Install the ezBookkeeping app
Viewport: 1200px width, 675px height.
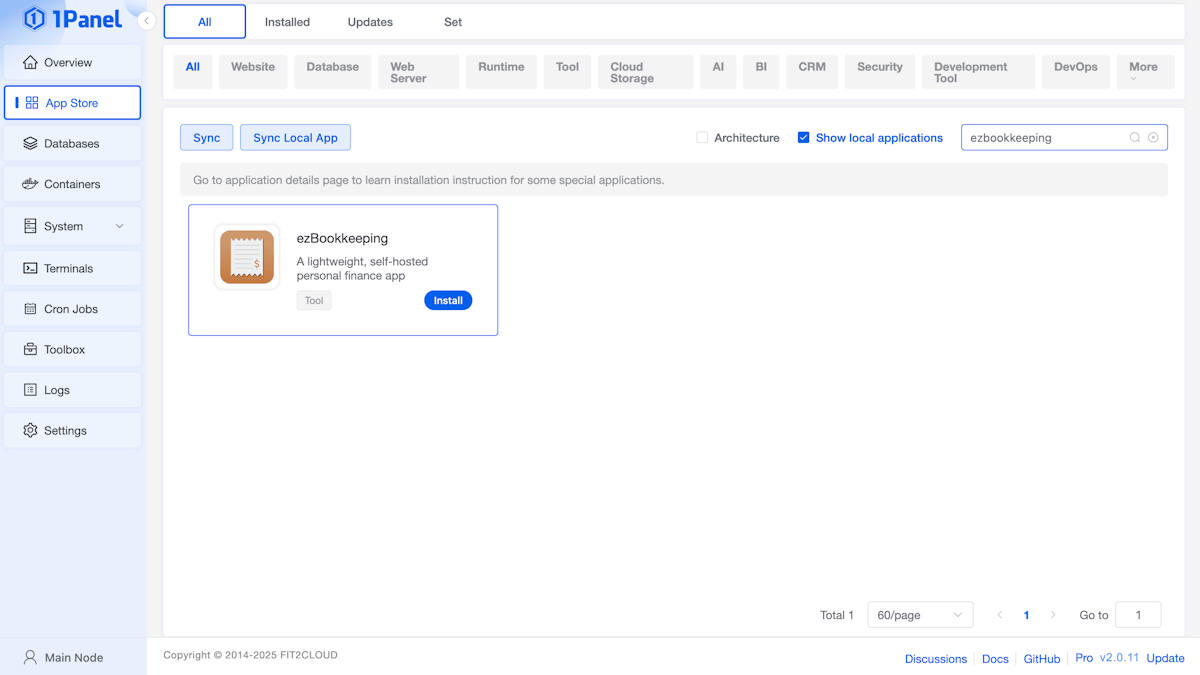[x=448, y=300]
